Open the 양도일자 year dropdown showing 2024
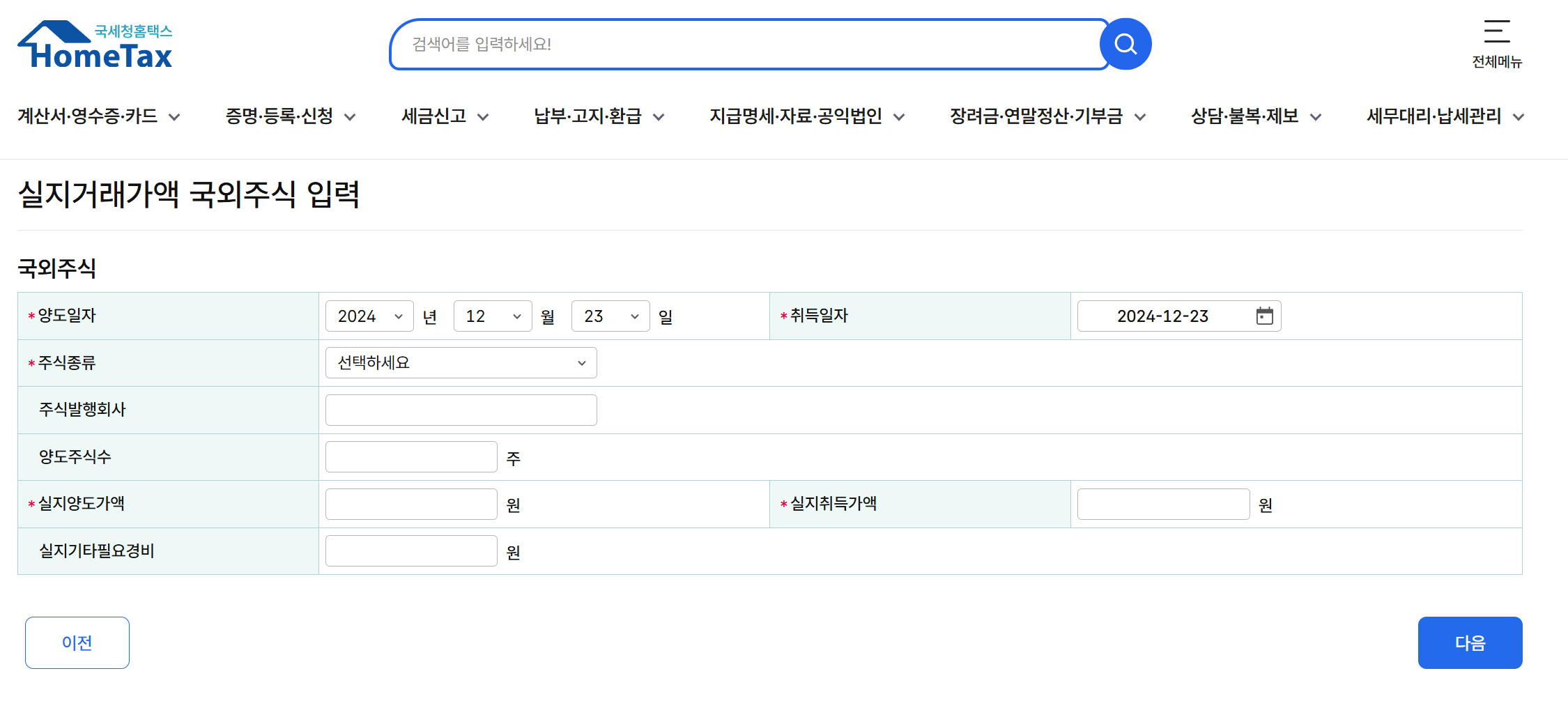 click(369, 316)
